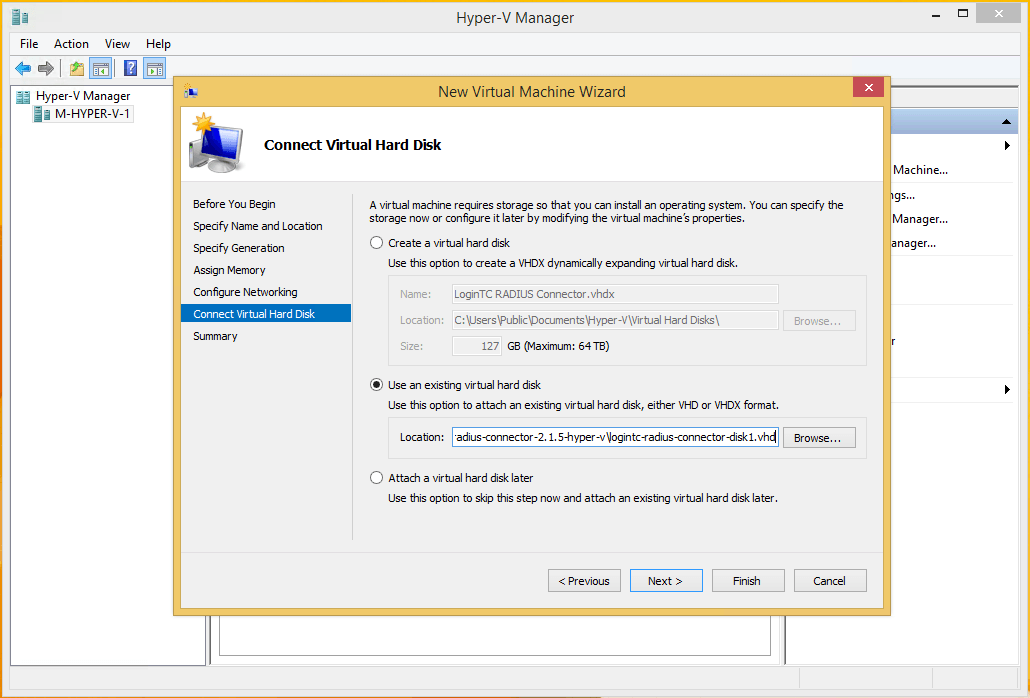The height and width of the screenshot is (698, 1030).
Task: Select the Connect Virtual Hard Disk step
Action: tap(266, 314)
